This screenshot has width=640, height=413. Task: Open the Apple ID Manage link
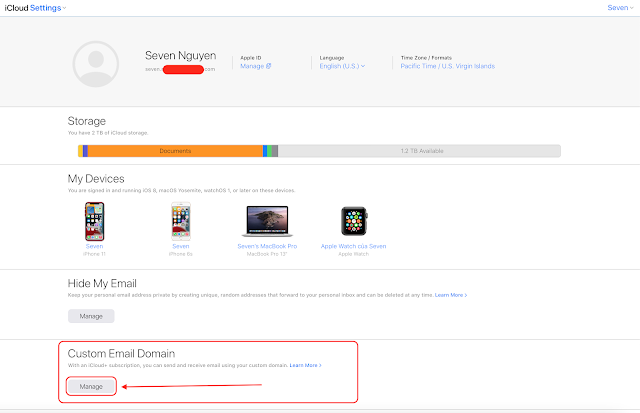click(256, 66)
